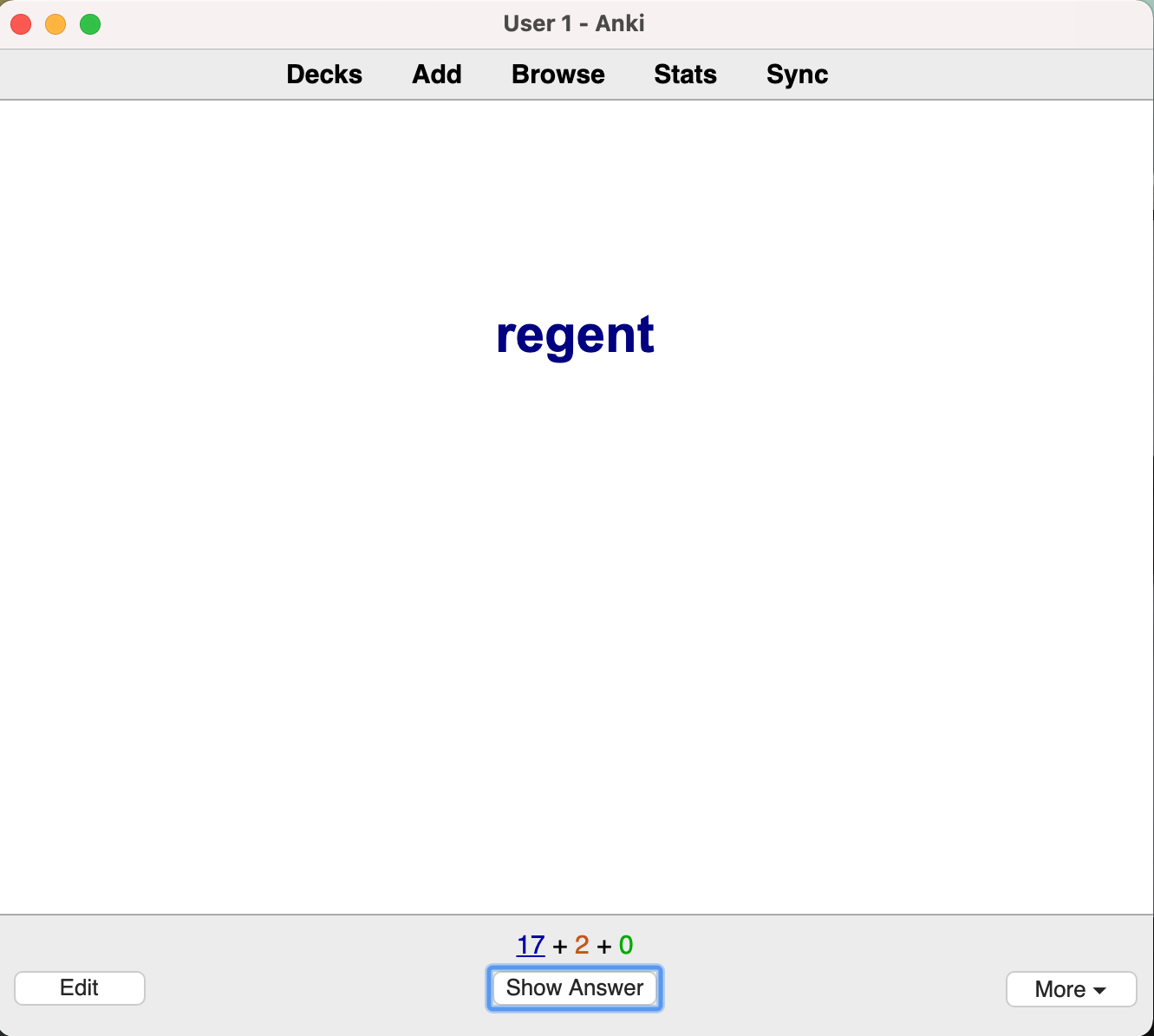Click Add to create a new card
1154x1036 pixels.
point(437,75)
